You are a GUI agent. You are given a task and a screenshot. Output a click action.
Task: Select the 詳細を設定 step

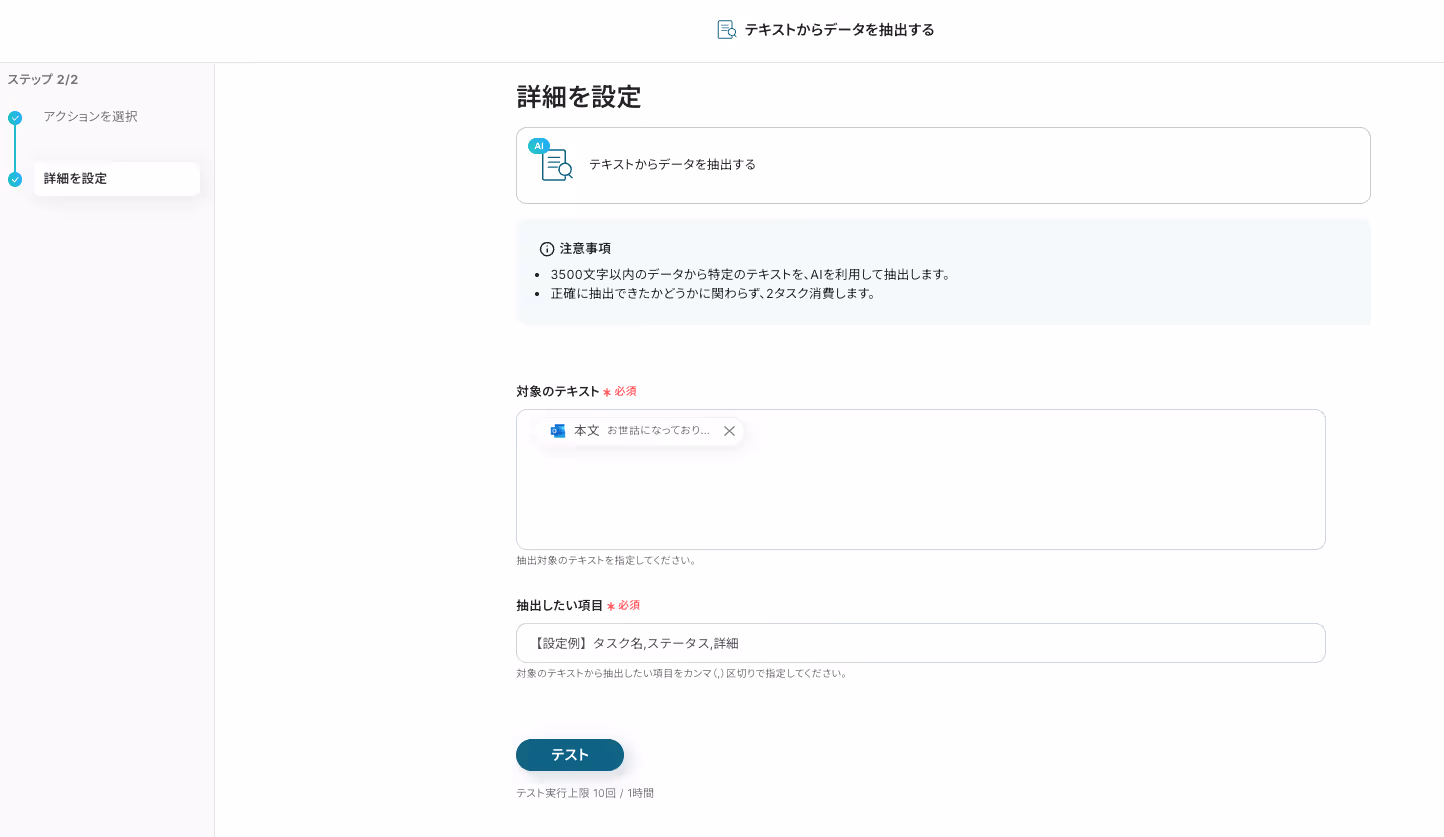pos(117,179)
